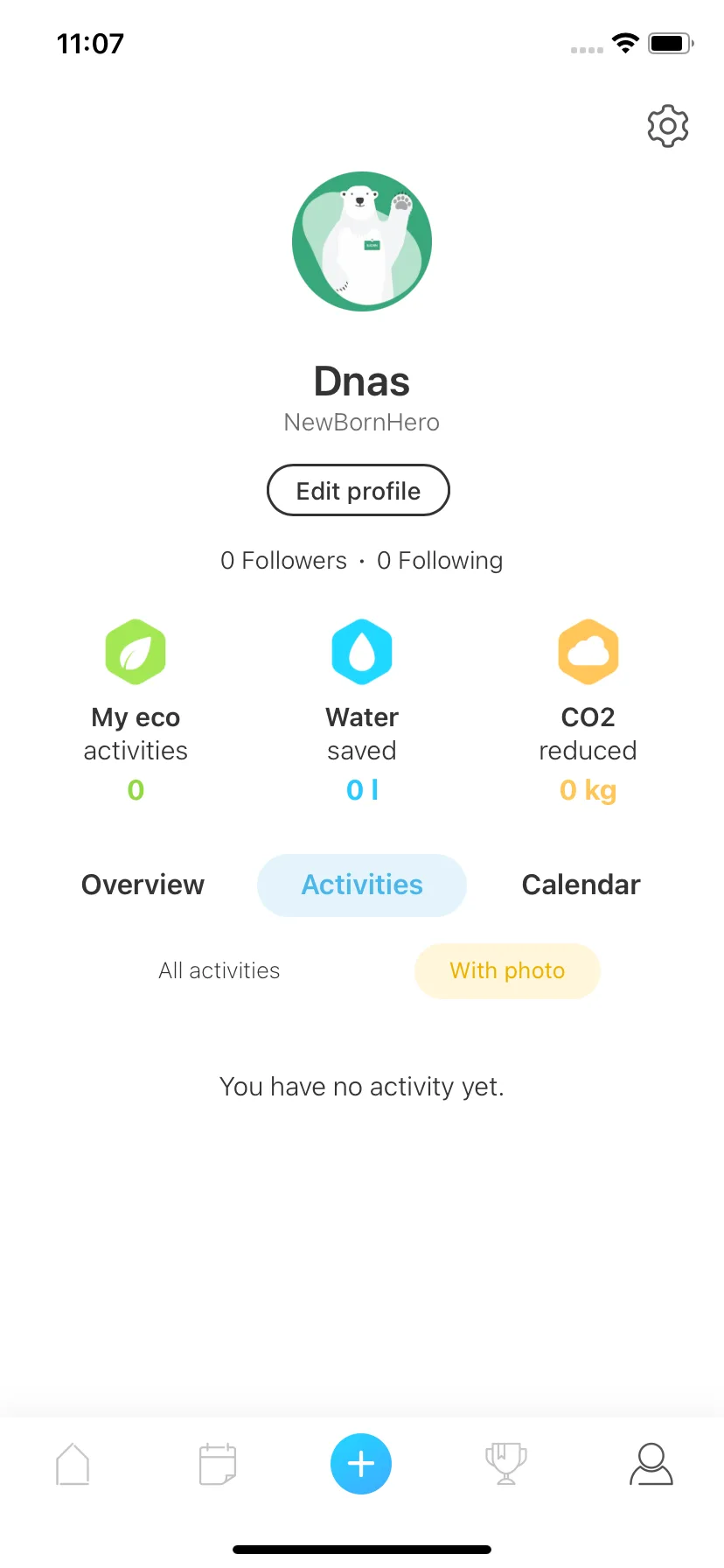Tap the green leaf eco activities icon
724x1568 pixels.
pyautogui.click(x=136, y=652)
